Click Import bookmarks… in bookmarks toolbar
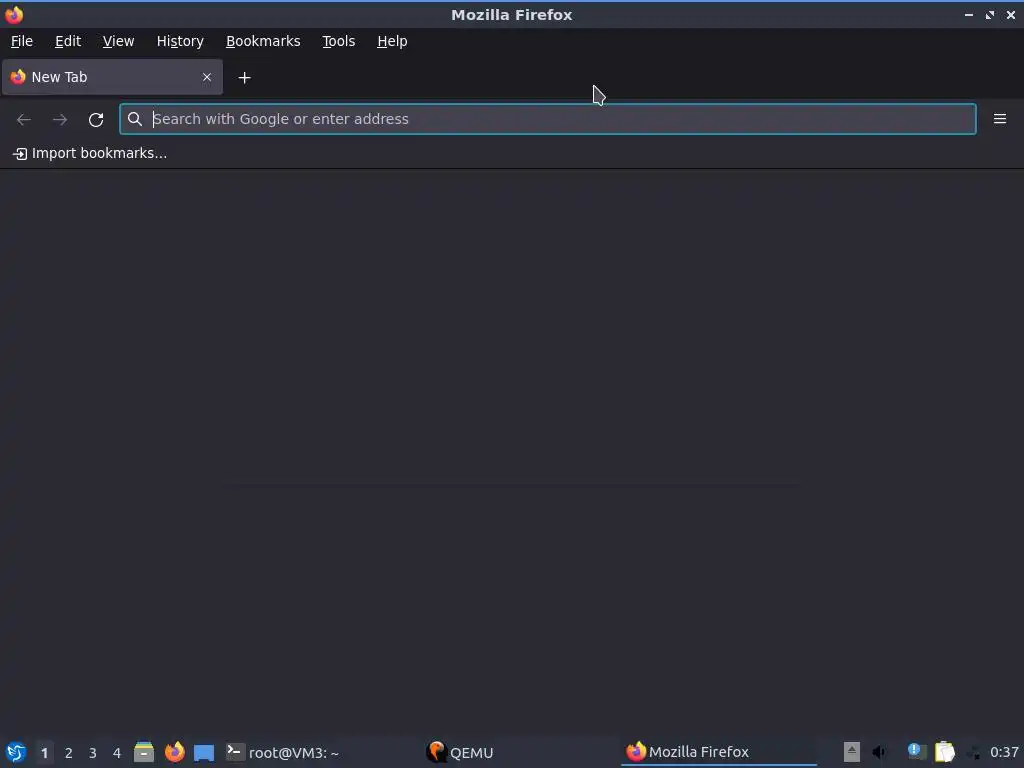The width and height of the screenshot is (1024, 768). click(x=90, y=153)
